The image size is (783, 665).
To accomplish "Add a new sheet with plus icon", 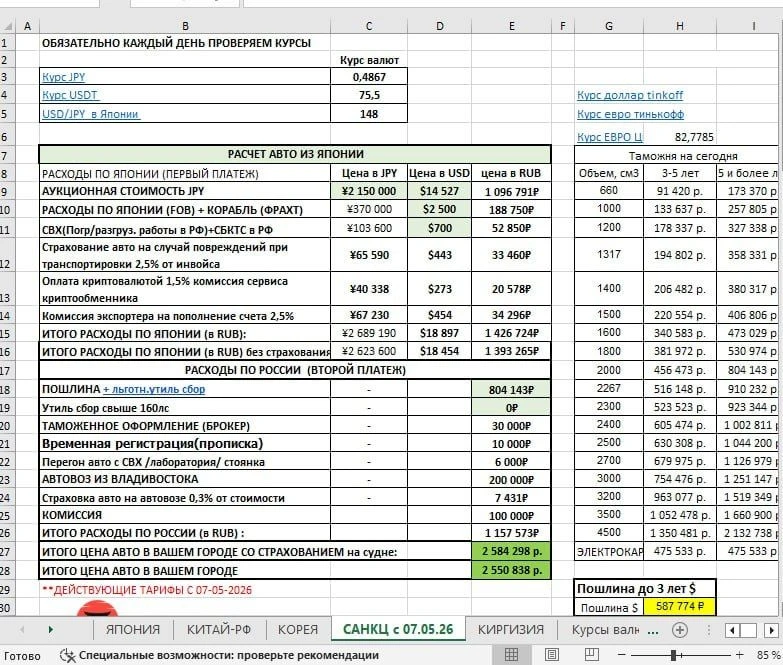I will tap(680, 630).
